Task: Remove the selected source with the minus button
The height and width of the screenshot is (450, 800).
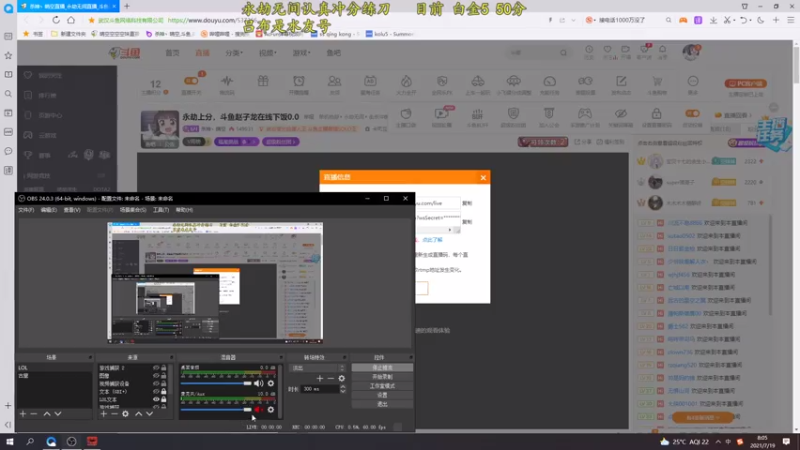Action: point(114,414)
